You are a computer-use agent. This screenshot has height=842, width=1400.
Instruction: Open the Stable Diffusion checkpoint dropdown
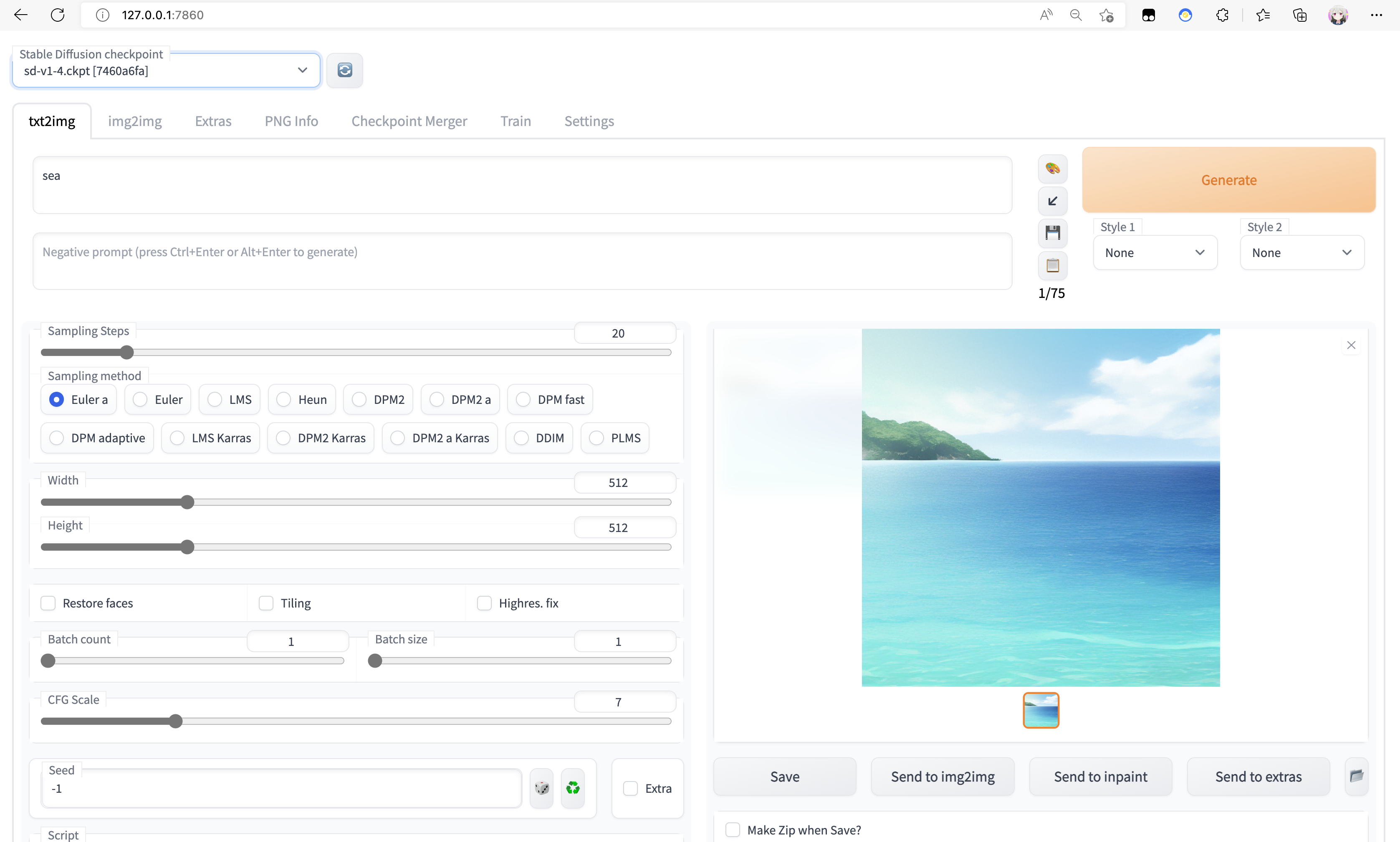point(166,71)
